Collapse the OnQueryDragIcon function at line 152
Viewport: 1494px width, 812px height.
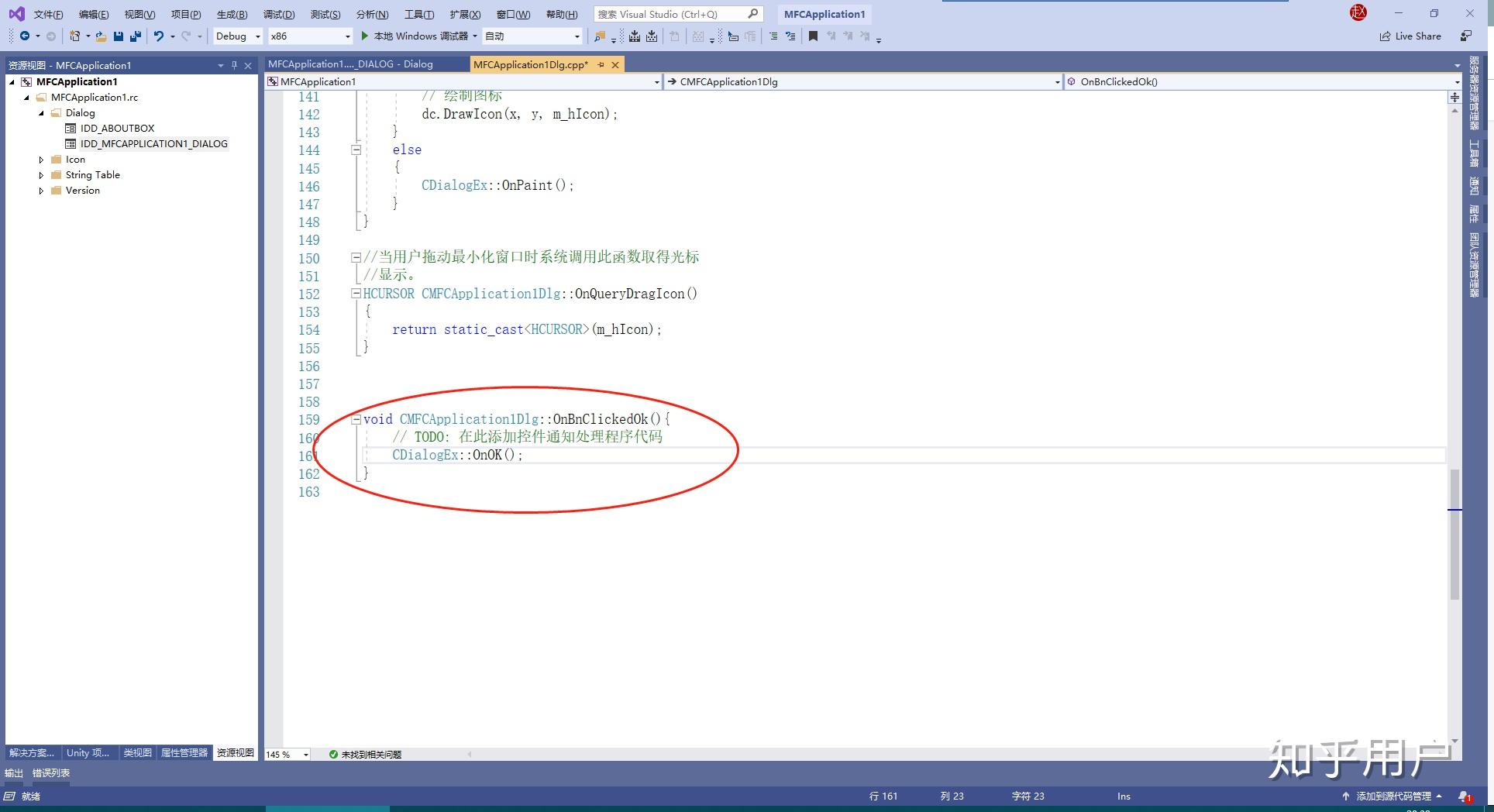(x=356, y=294)
